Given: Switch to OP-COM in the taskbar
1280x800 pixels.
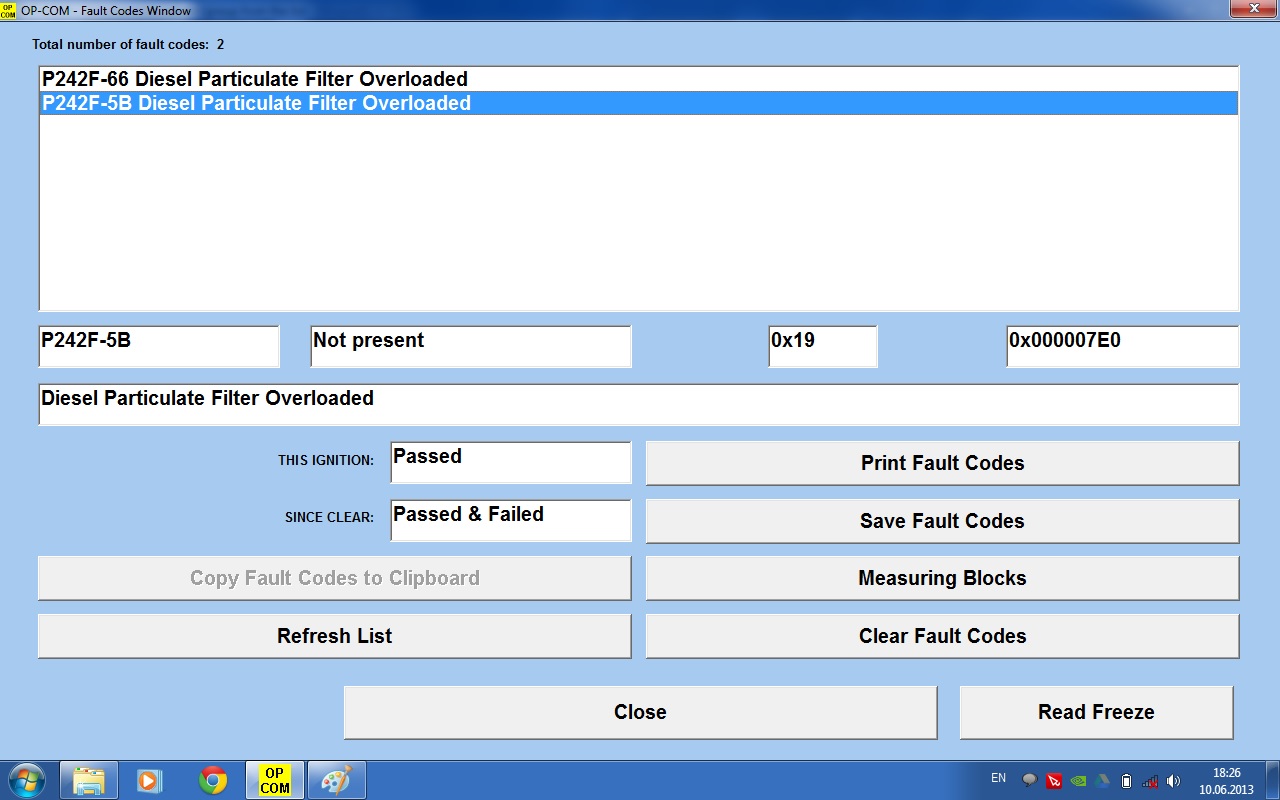Looking at the screenshot, I should (275, 779).
